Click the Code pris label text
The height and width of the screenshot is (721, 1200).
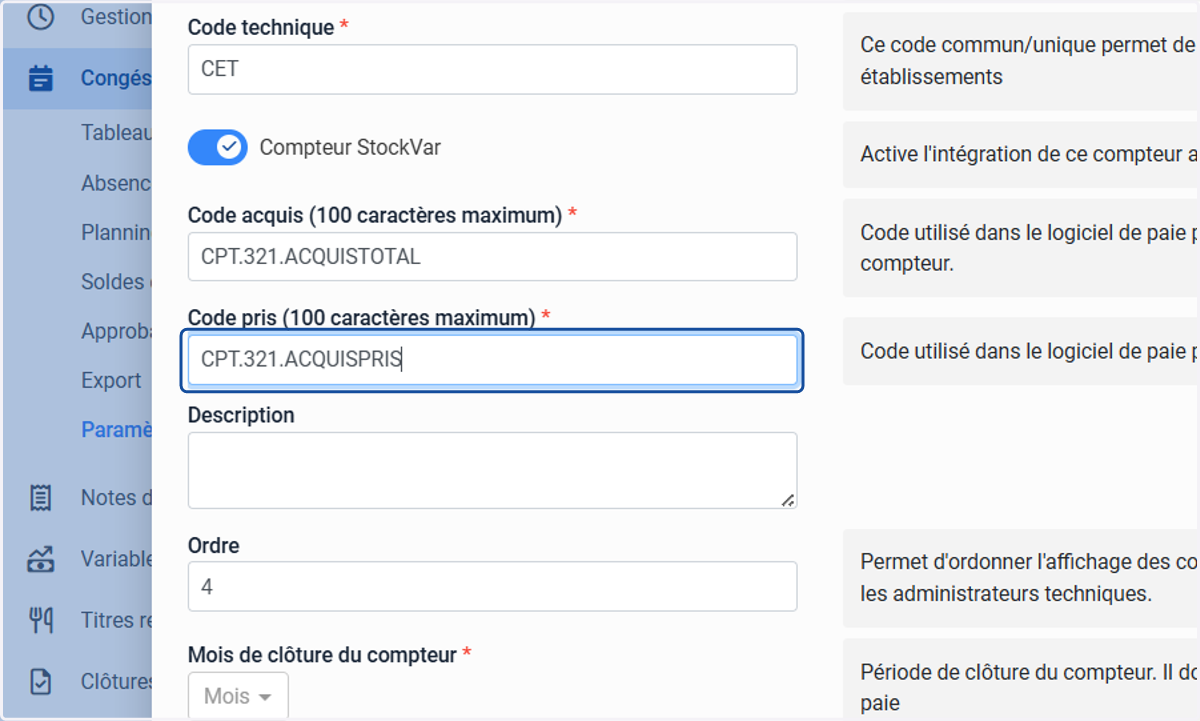coord(362,317)
